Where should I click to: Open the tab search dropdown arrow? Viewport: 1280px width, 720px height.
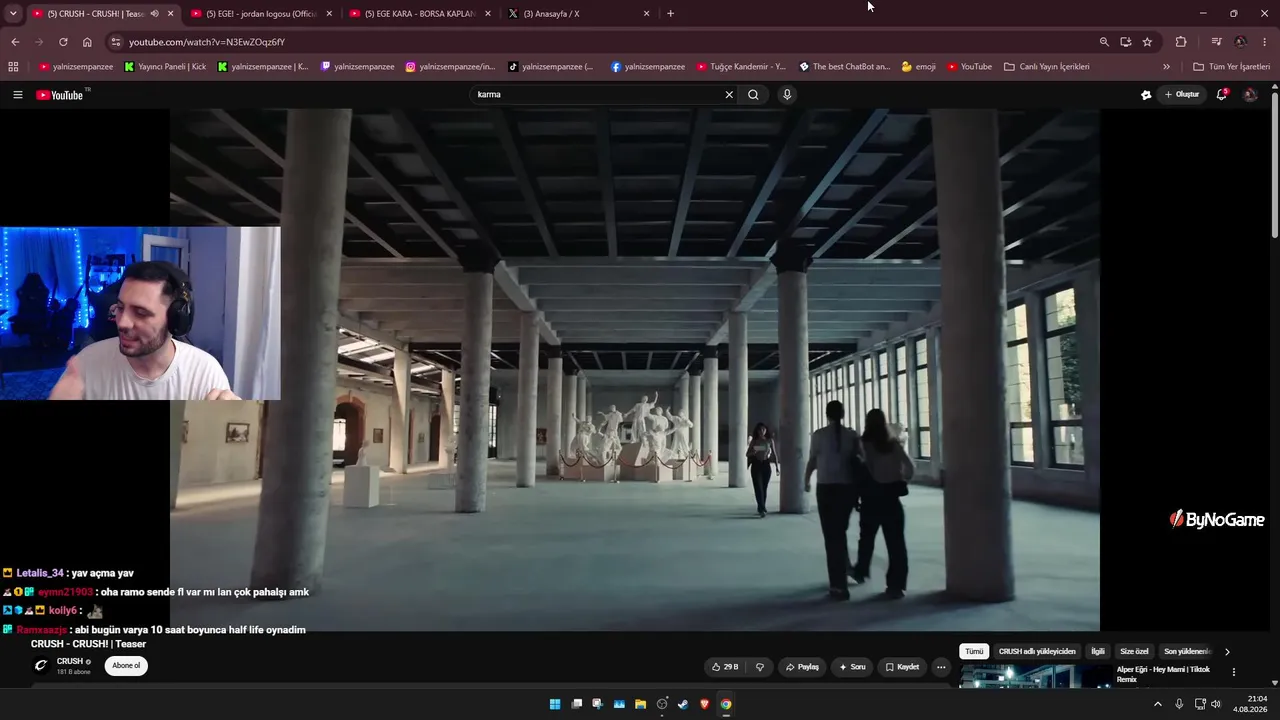[13, 14]
